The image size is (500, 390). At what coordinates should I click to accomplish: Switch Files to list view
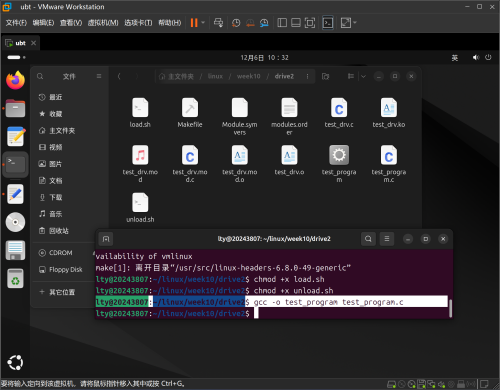click(x=351, y=76)
